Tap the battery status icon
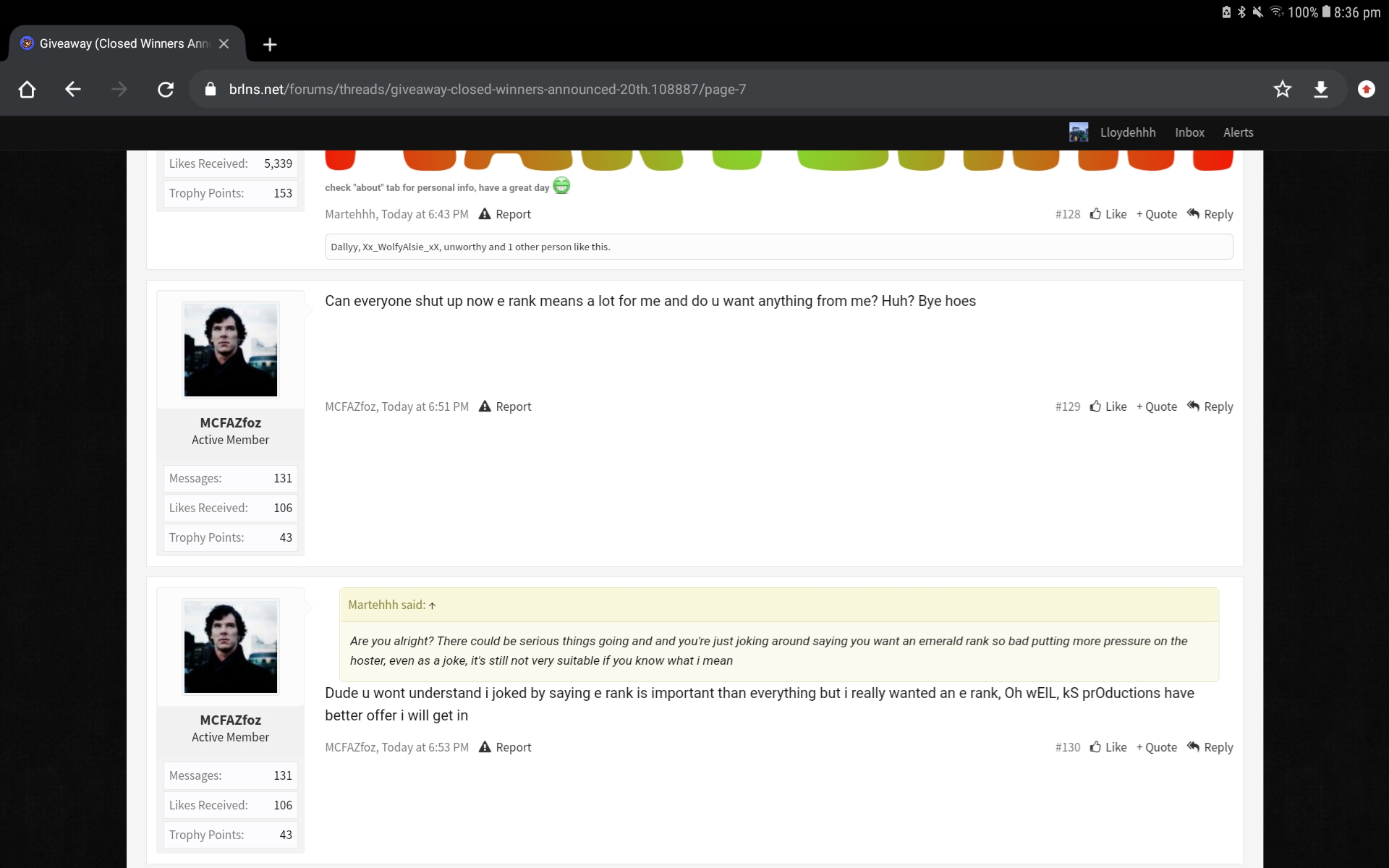The image size is (1389, 868). (1326, 12)
